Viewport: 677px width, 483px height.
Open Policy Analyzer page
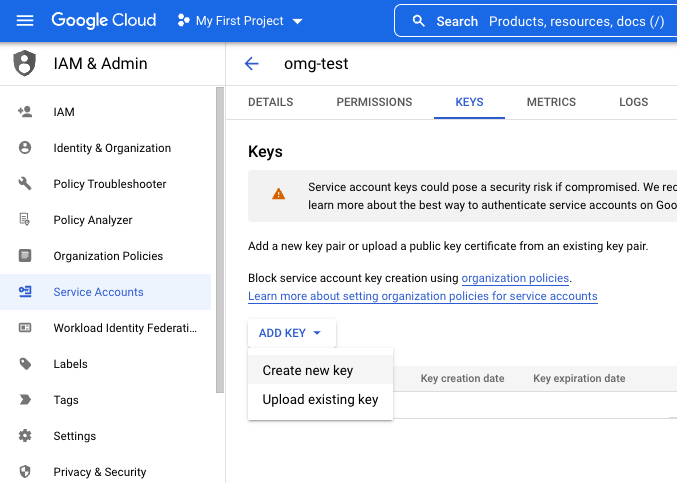click(x=105, y=220)
